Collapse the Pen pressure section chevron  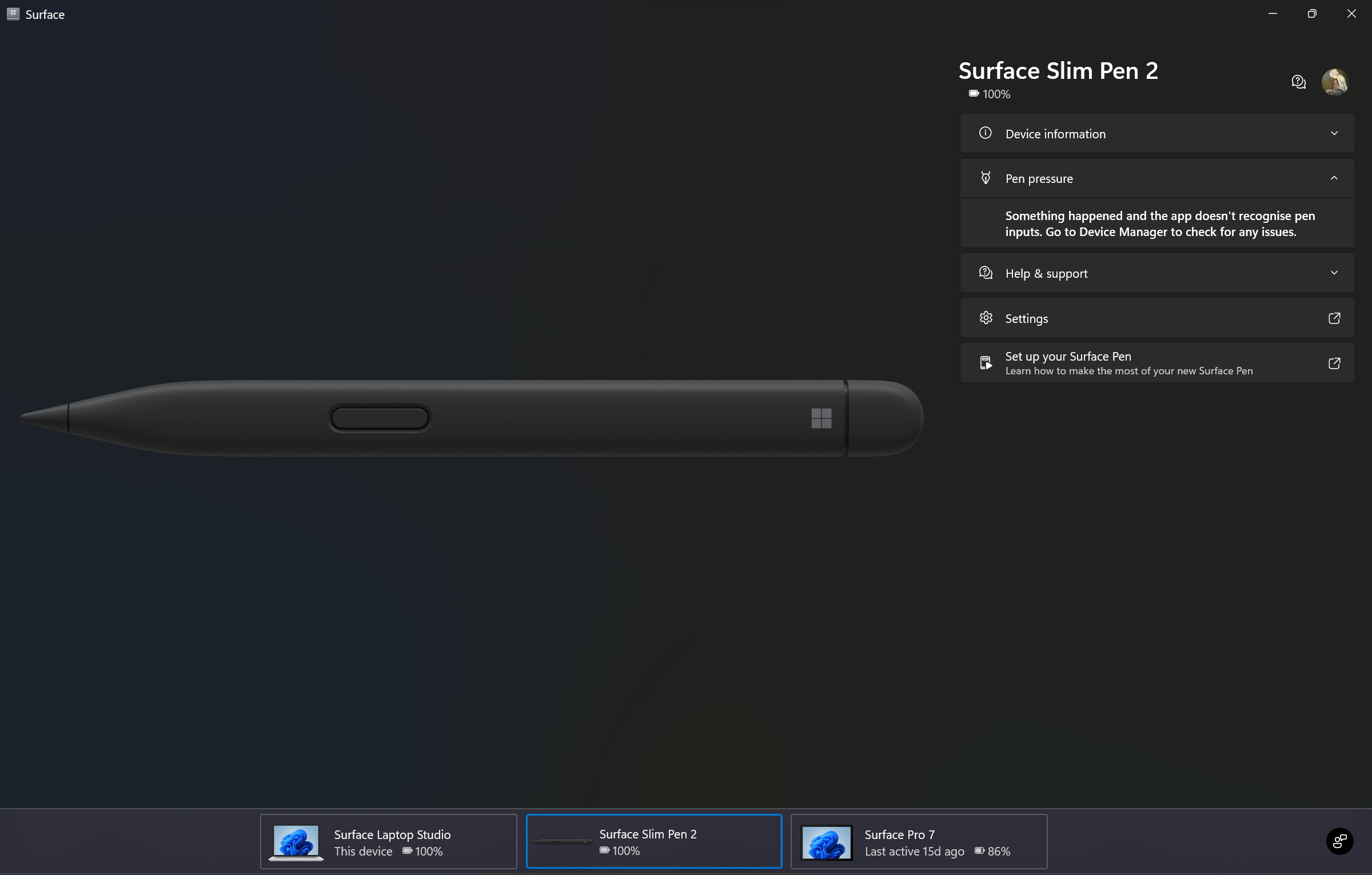(1334, 178)
